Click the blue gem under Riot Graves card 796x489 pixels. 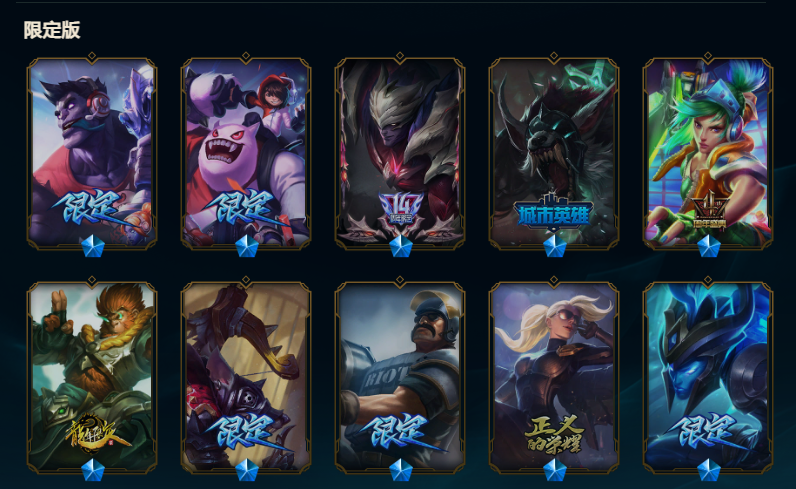[401, 470]
